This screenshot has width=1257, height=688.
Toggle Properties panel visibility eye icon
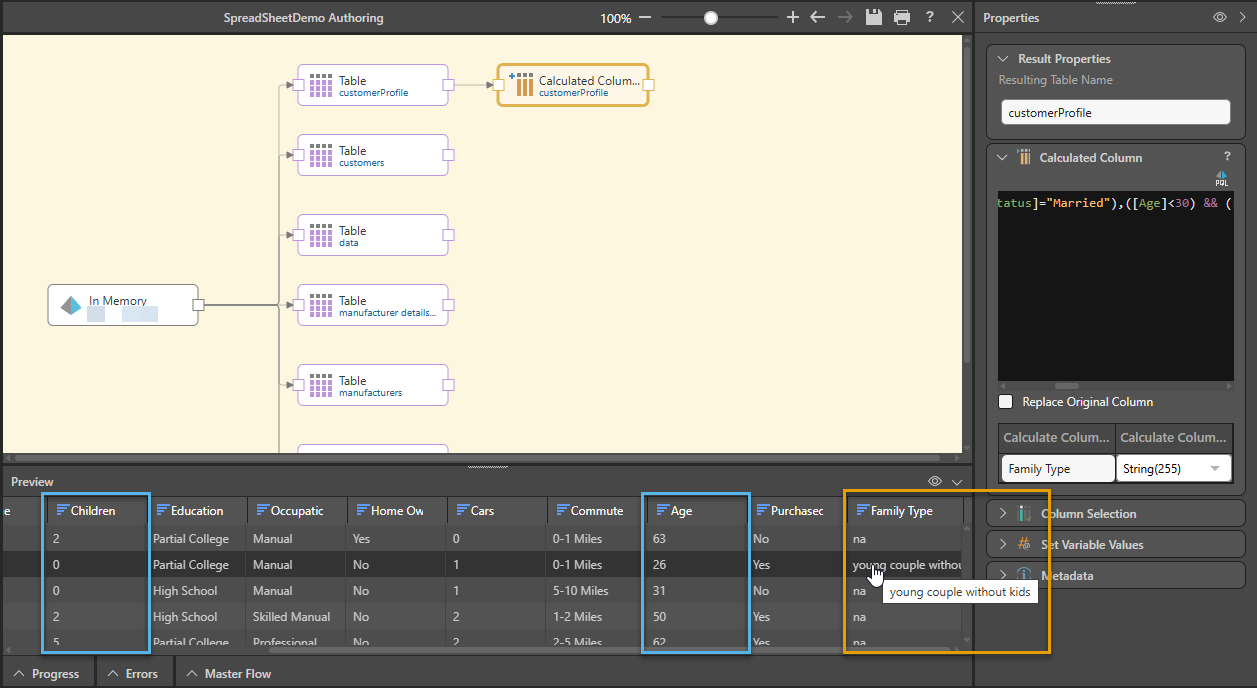tap(1220, 17)
